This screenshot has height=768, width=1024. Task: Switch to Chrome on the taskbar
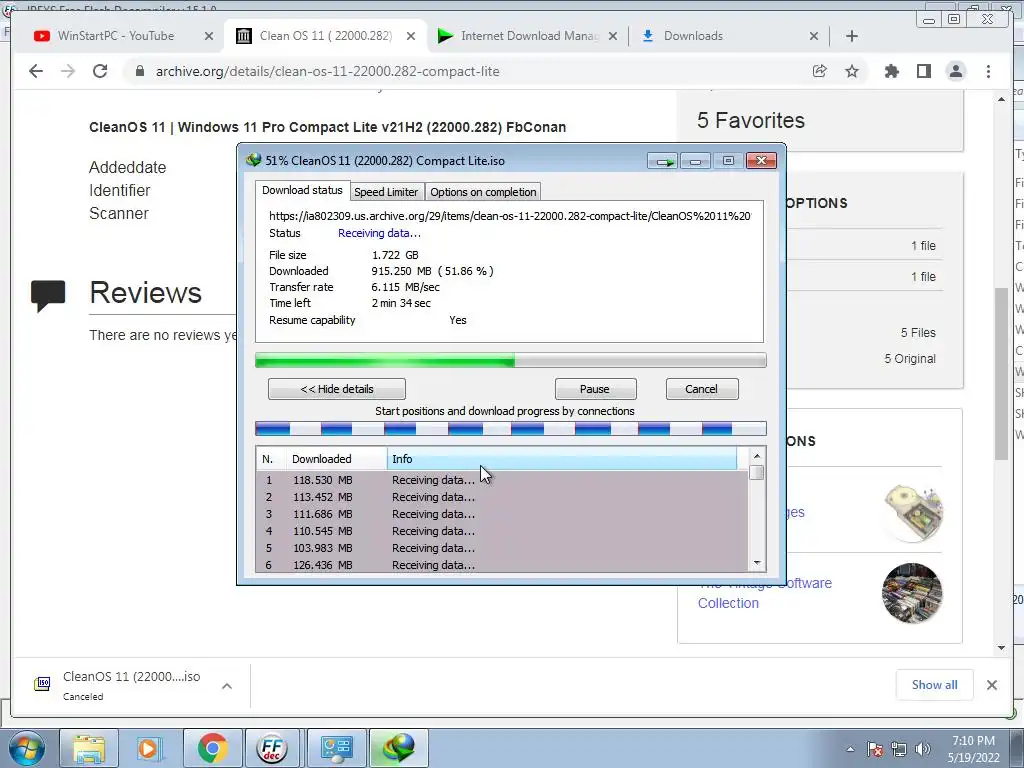click(212, 748)
